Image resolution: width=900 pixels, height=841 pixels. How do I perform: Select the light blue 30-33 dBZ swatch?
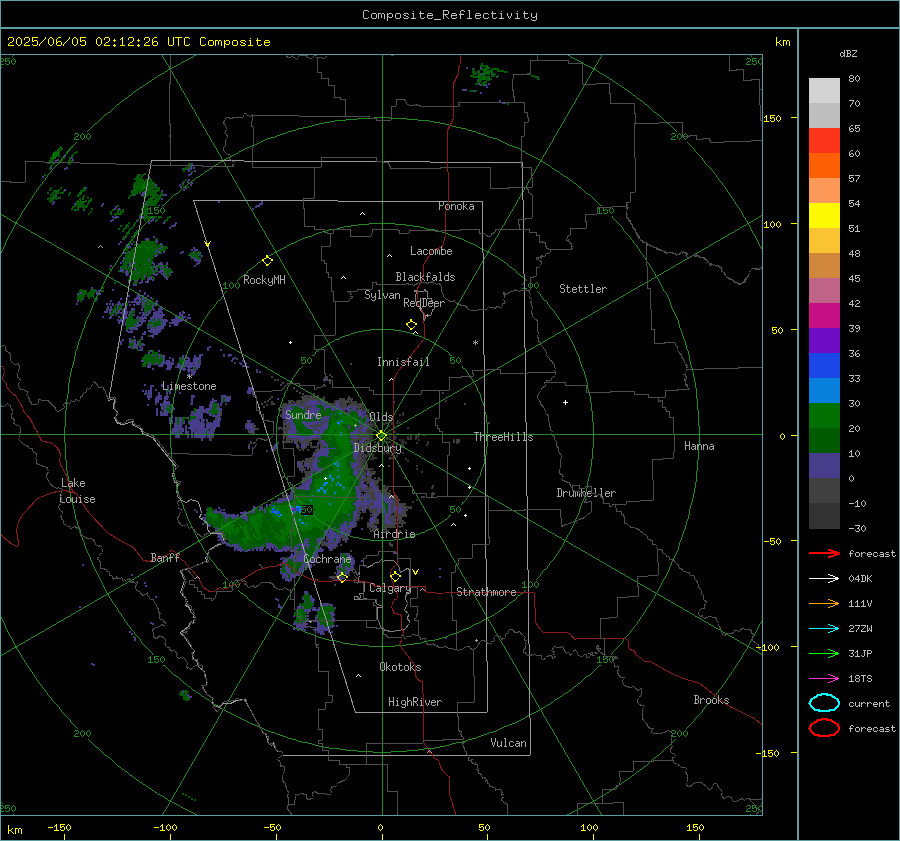coord(824,391)
